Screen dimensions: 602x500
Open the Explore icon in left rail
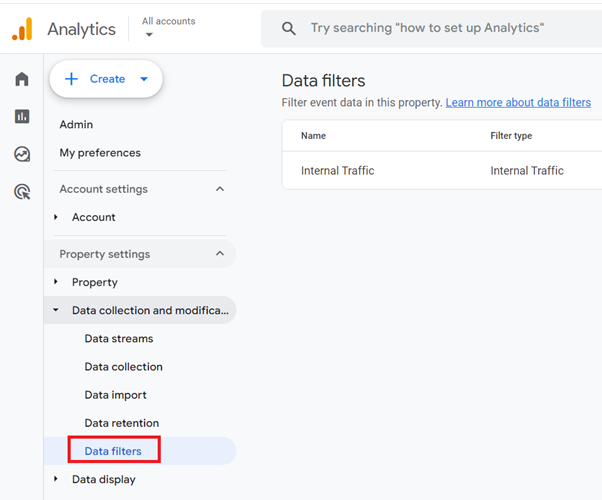[x=22, y=154]
